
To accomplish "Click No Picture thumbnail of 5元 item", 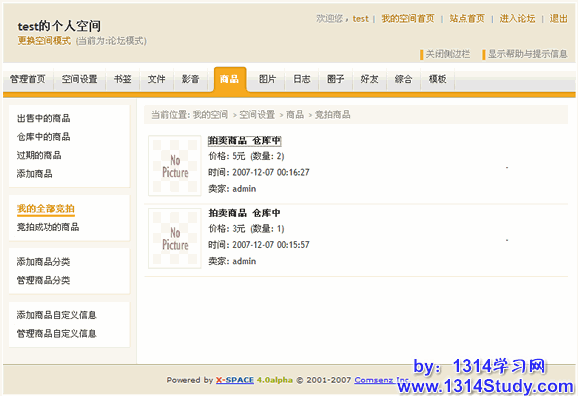I will [x=175, y=166].
